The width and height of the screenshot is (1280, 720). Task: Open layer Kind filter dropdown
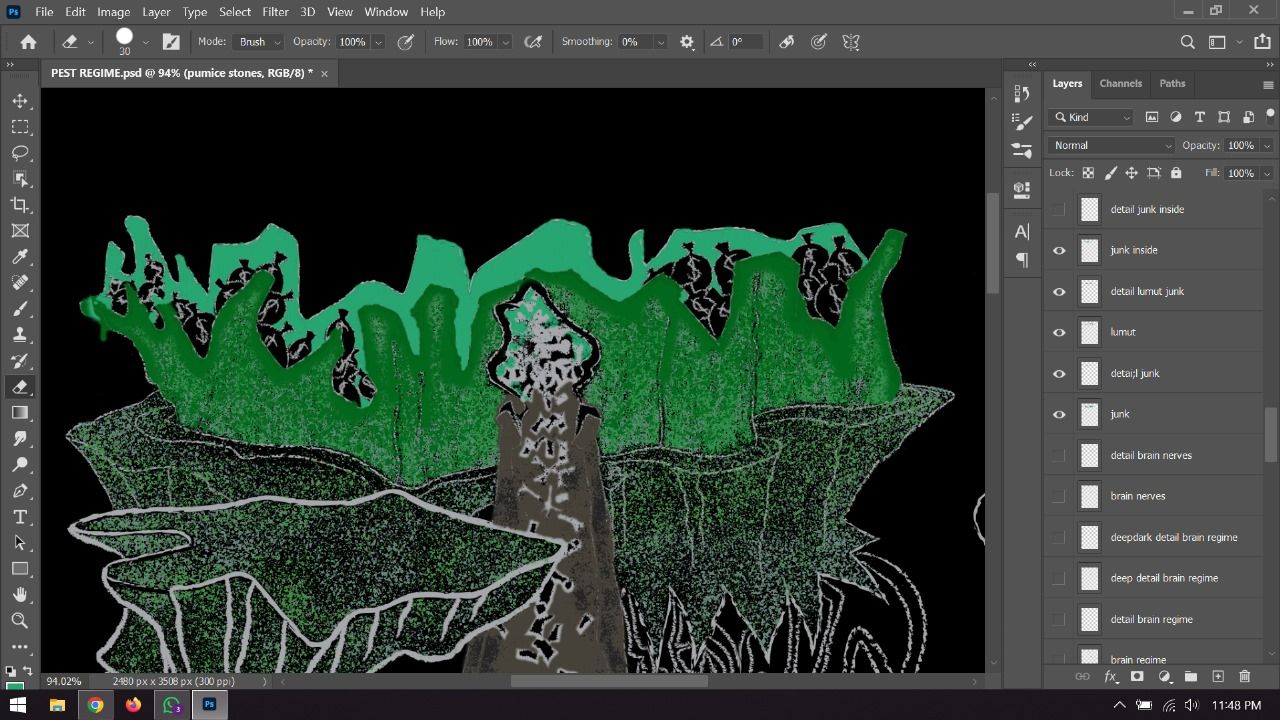click(1092, 117)
